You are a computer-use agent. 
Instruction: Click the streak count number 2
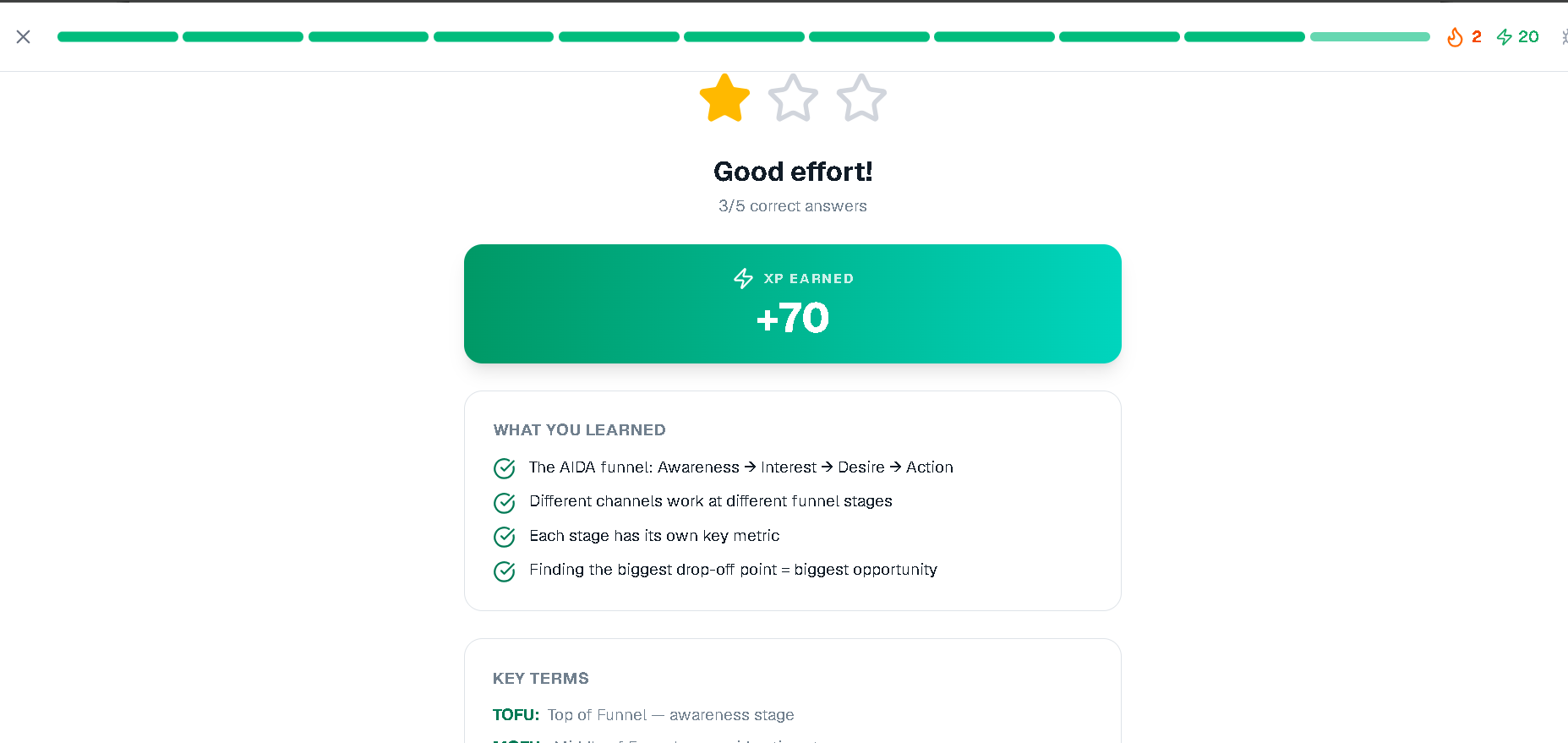(x=1476, y=37)
